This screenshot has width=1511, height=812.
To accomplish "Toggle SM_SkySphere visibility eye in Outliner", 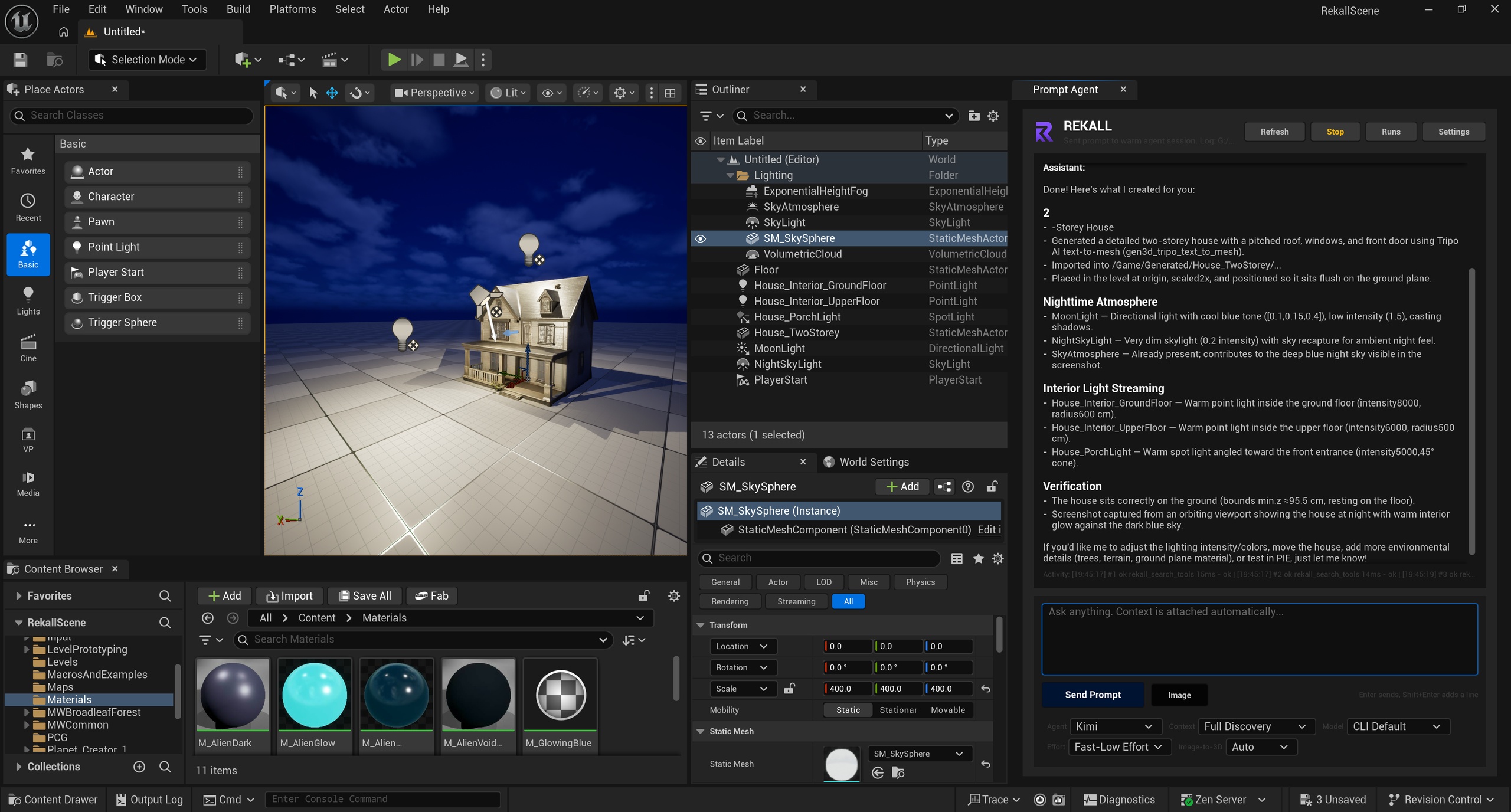I will 700,238.
